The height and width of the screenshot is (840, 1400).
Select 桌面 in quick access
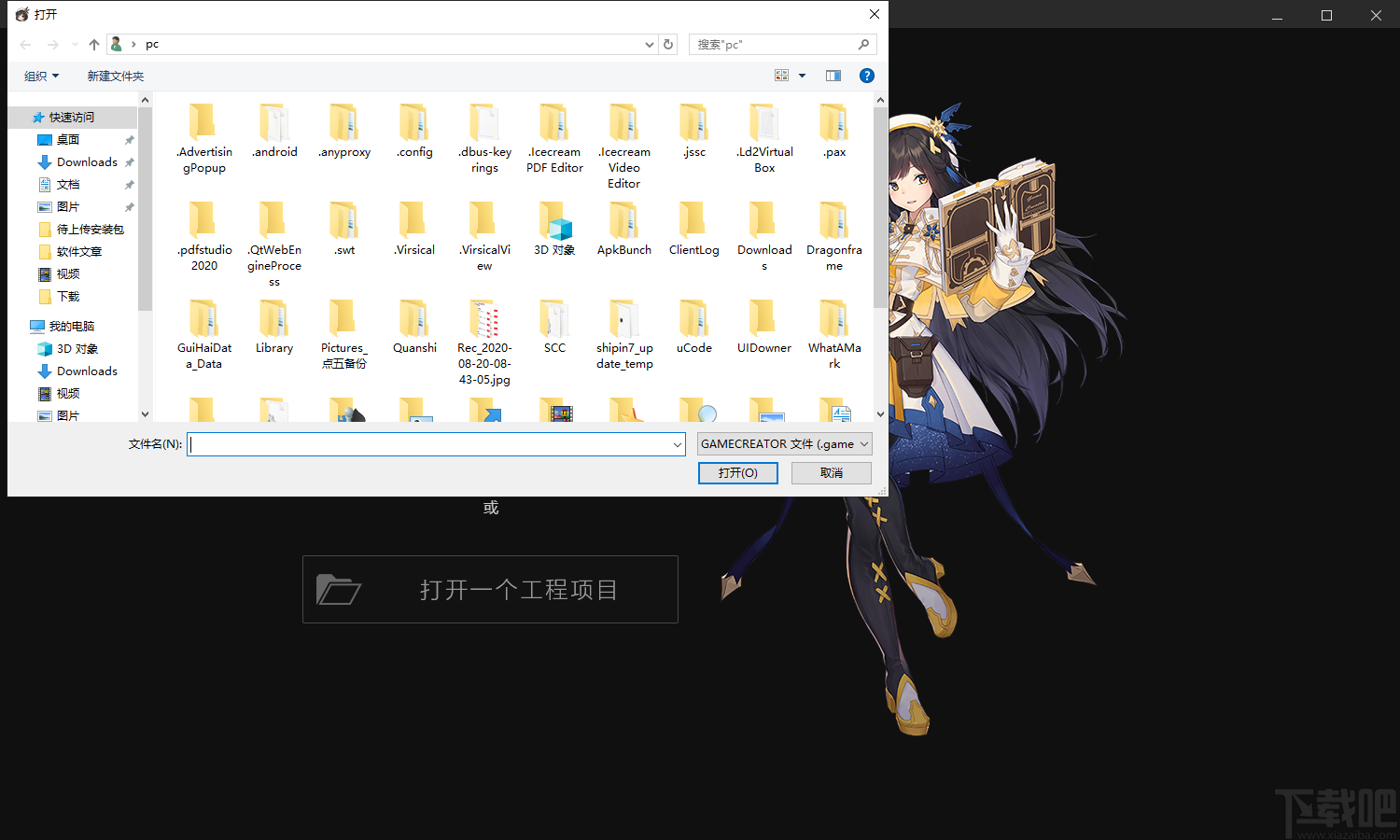tap(67, 139)
